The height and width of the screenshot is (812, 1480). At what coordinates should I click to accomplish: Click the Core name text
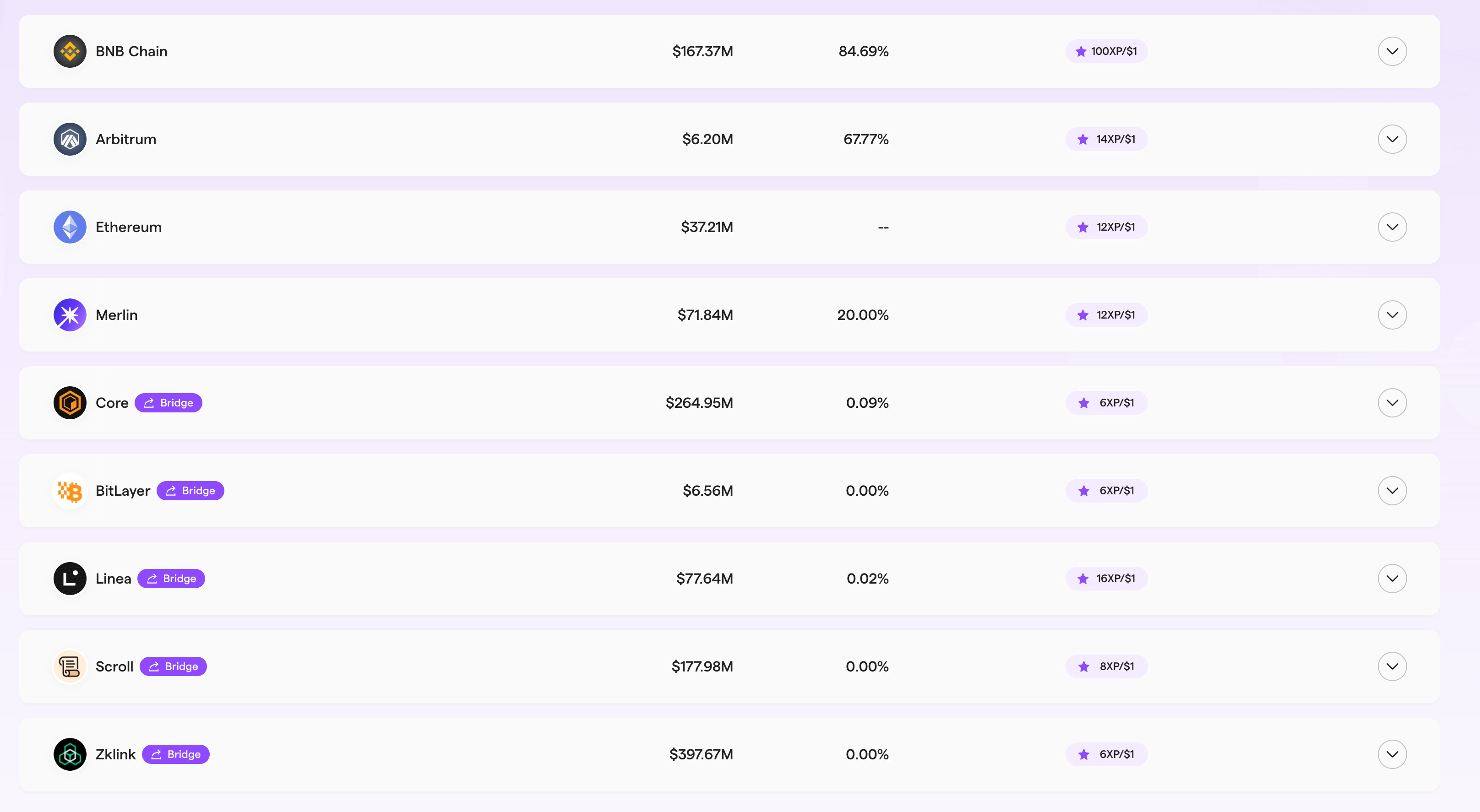112,402
